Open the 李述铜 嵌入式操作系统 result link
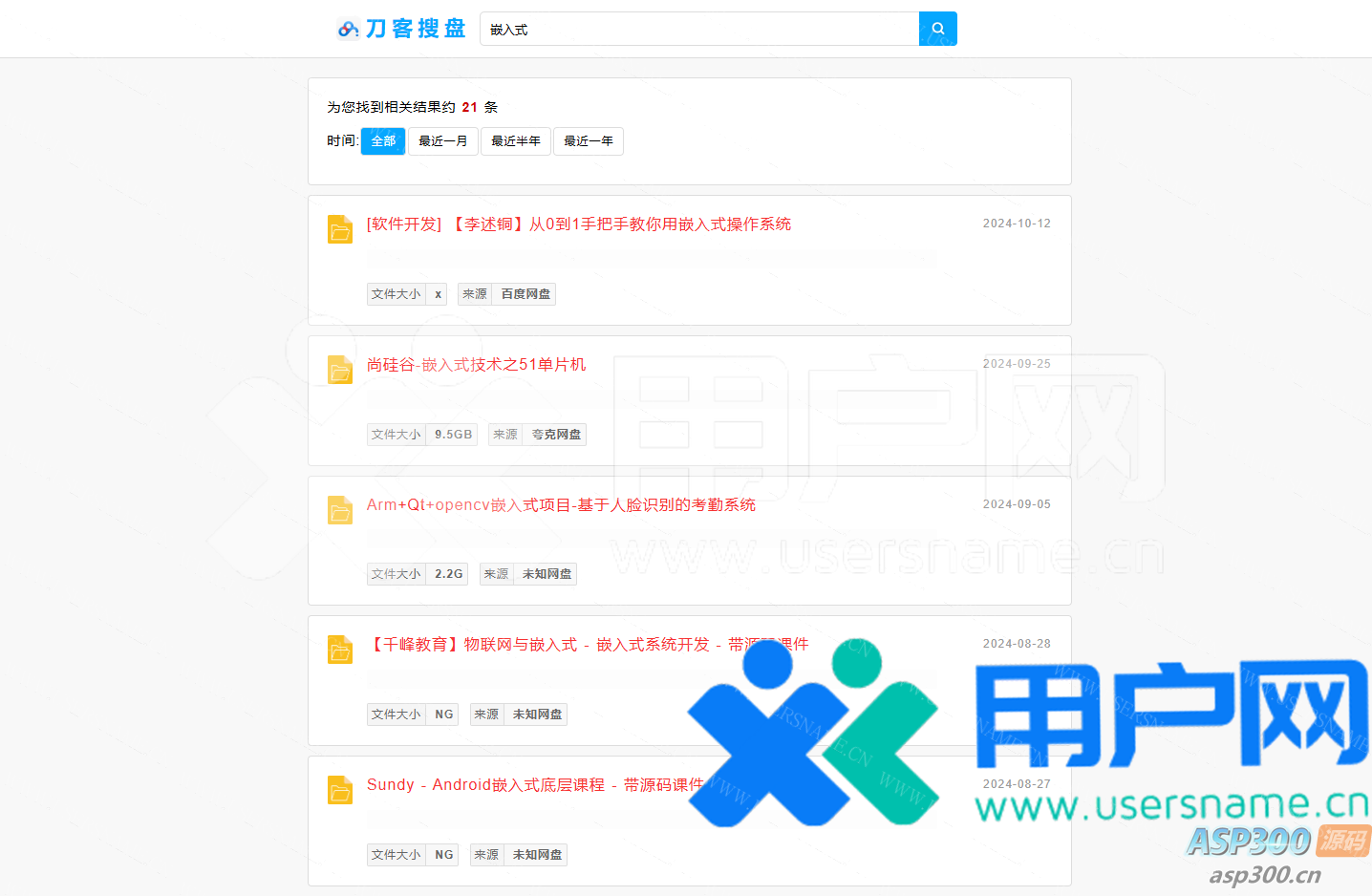The image size is (1372, 896). click(x=579, y=224)
